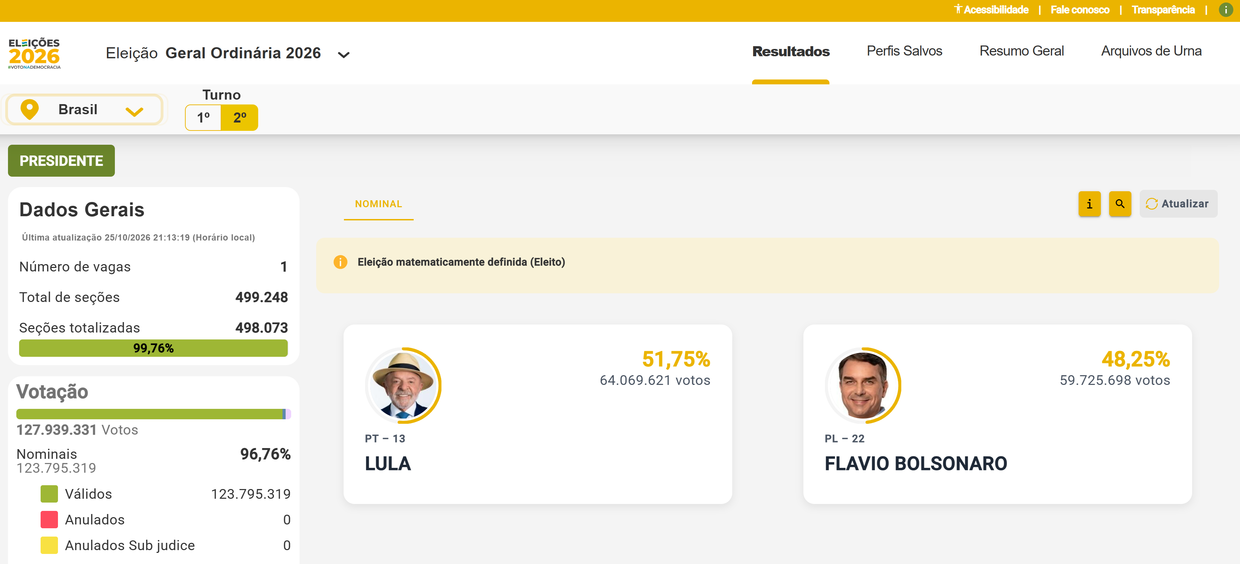Open the search magnifier icon button
This screenshot has width=1240, height=564.
tap(1120, 204)
